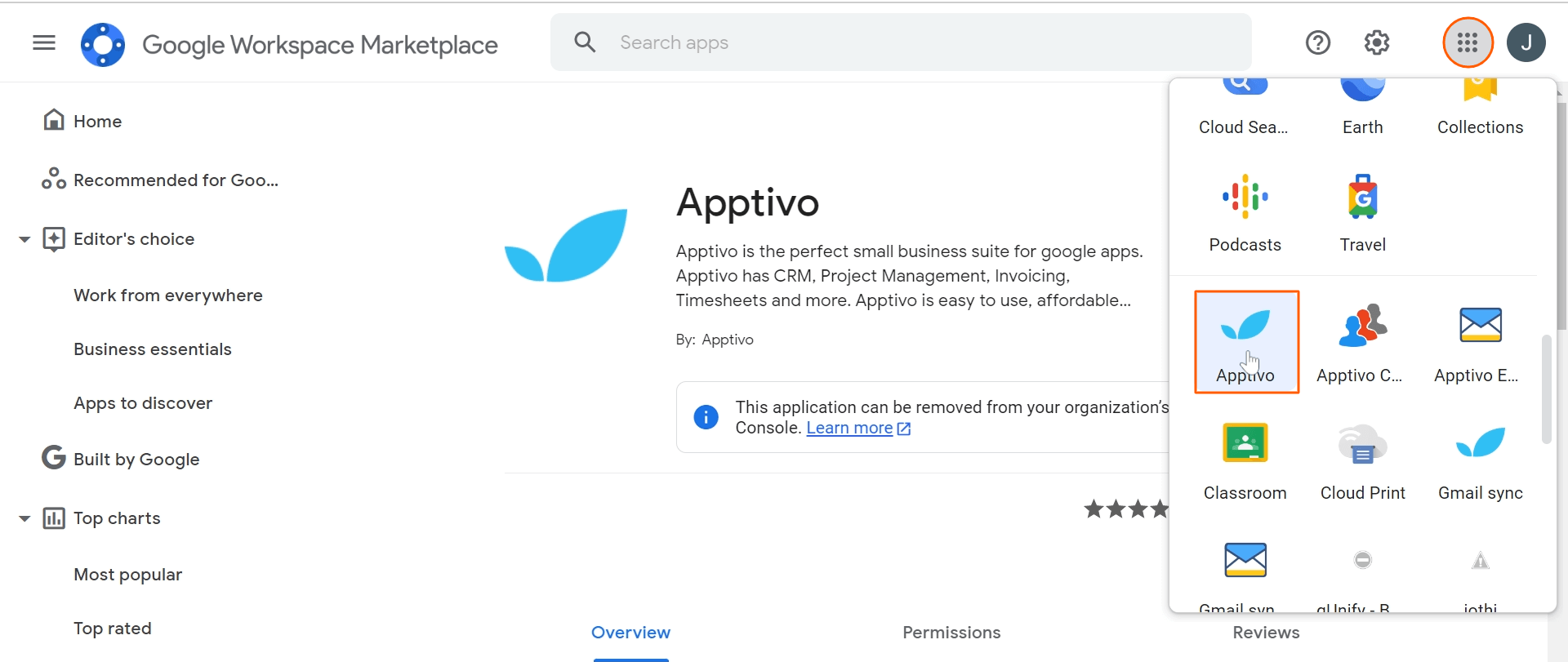Open Recommended for Google Workspace section
The height and width of the screenshot is (662, 1568).
[x=176, y=180]
